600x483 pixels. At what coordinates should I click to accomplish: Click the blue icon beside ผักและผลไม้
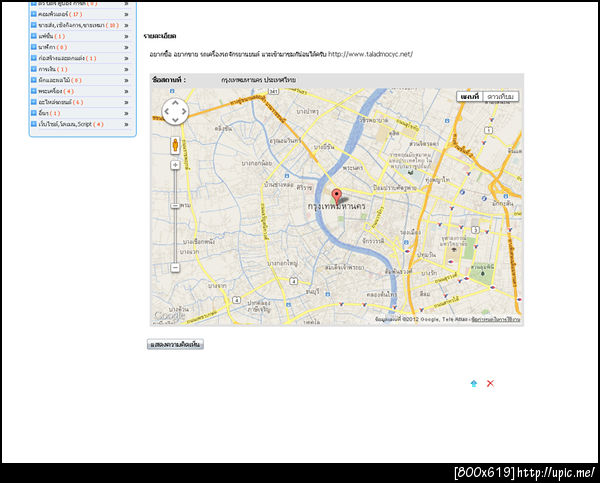[x=34, y=80]
